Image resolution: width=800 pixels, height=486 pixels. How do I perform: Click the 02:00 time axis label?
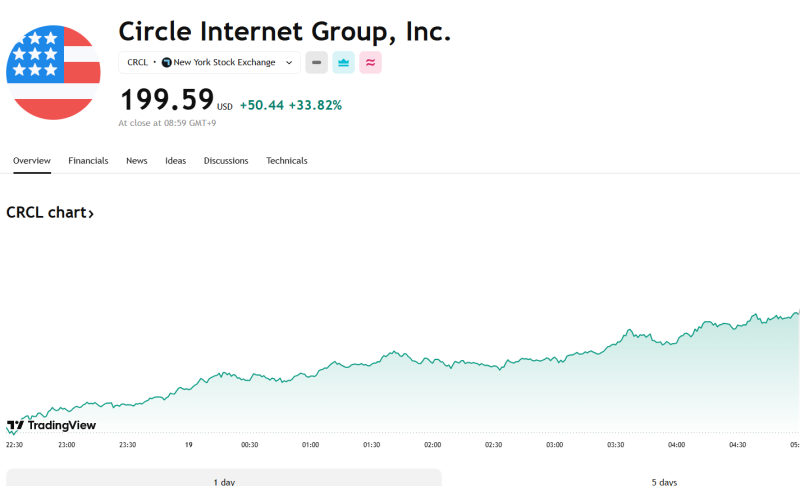coord(433,445)
